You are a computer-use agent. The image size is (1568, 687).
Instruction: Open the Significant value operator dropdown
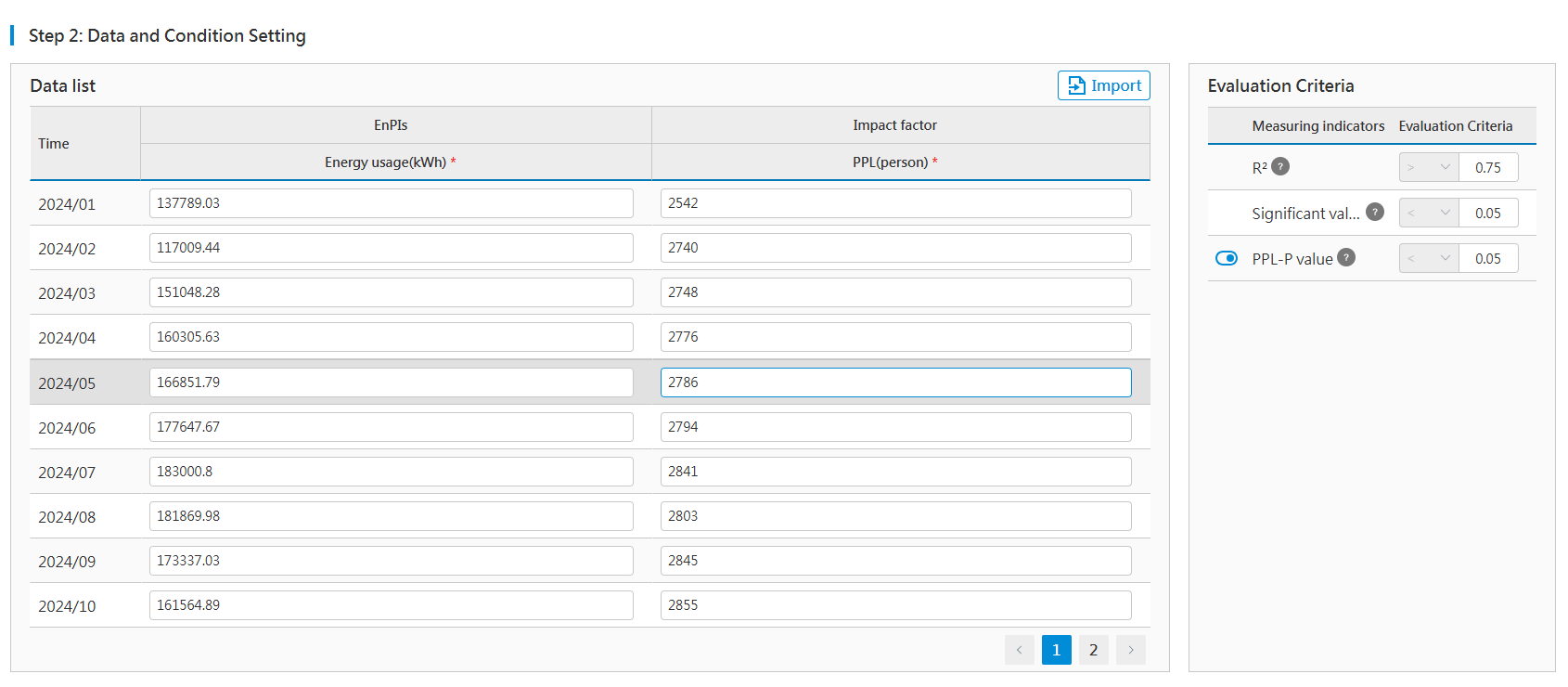point(1428,213)
